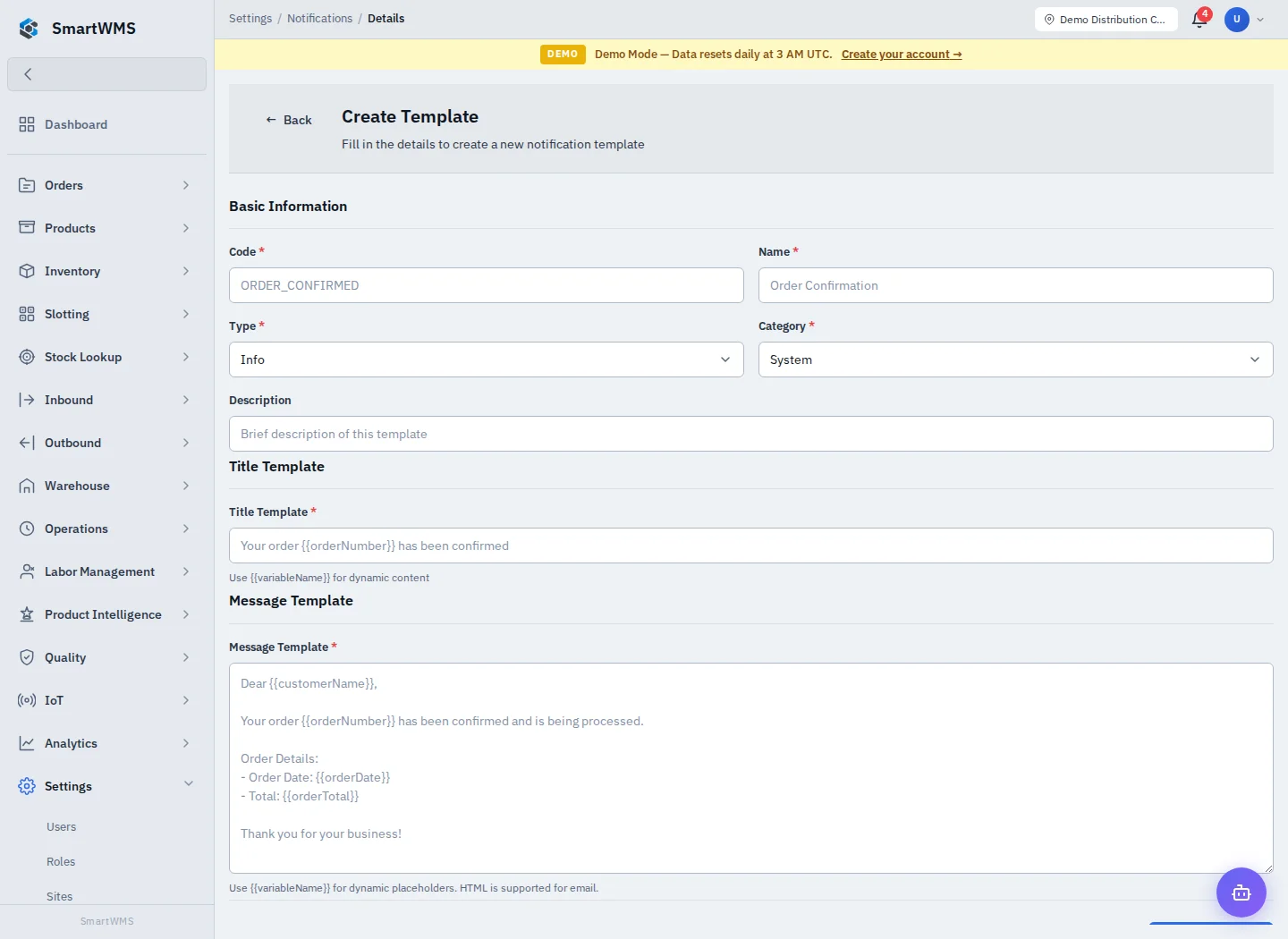Focus the Code input field
1288x939 pixels.
pos(487,285)
